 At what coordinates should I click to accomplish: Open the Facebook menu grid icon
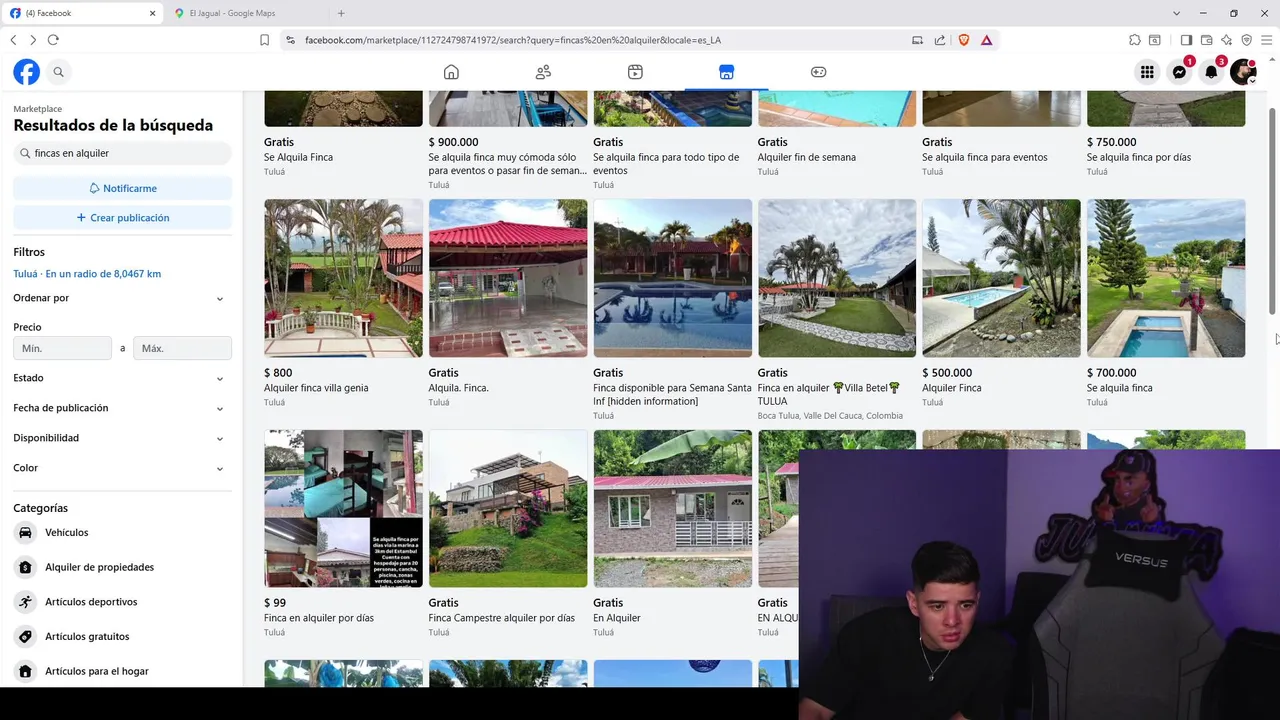pos(1147,72)
